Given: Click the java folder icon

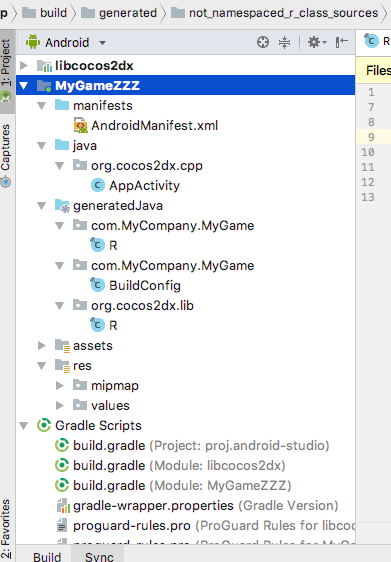Looking at the screenshot, I should pyautogui.click(x=62, y=145).
